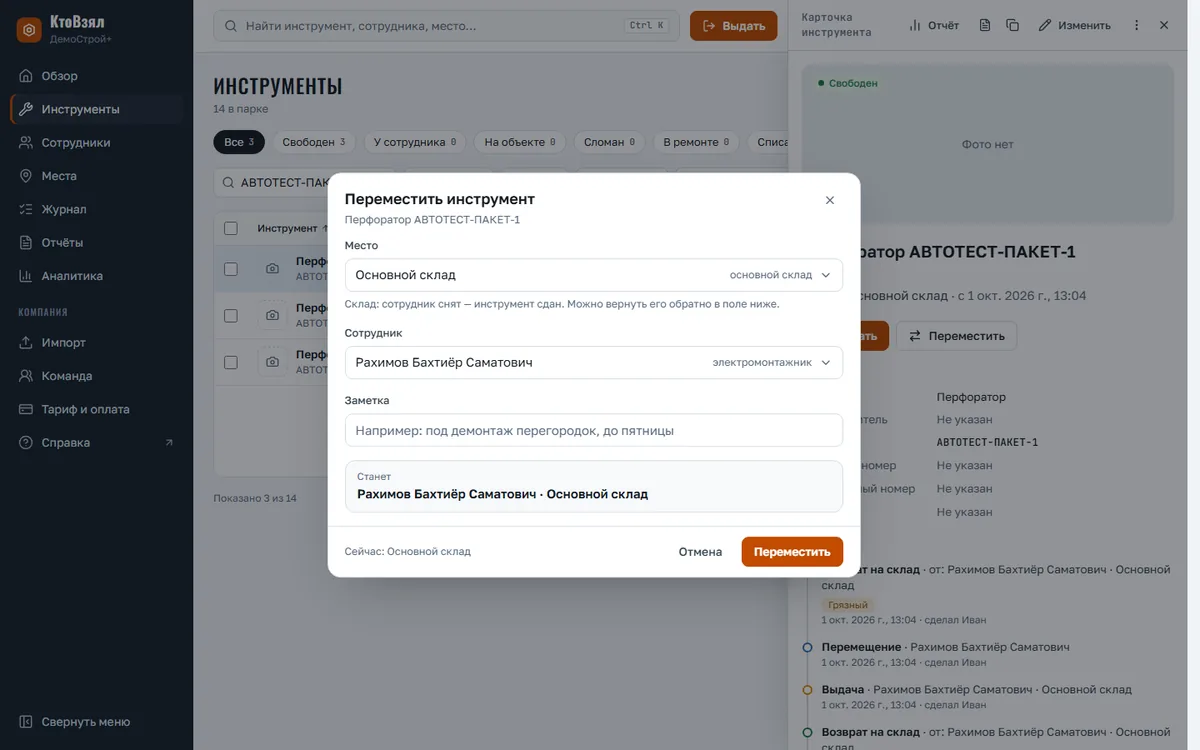Click the Места map pin icon

tap(27, 176)
